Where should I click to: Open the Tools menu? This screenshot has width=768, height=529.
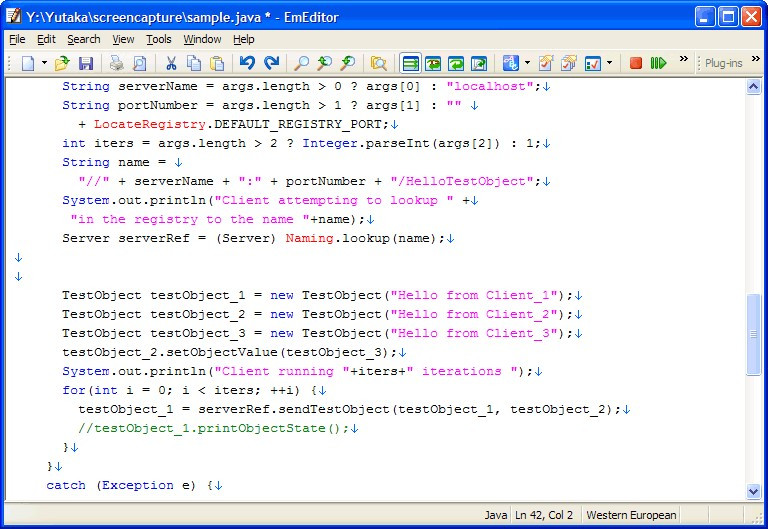pyautogui.click(x=159, y=39)
